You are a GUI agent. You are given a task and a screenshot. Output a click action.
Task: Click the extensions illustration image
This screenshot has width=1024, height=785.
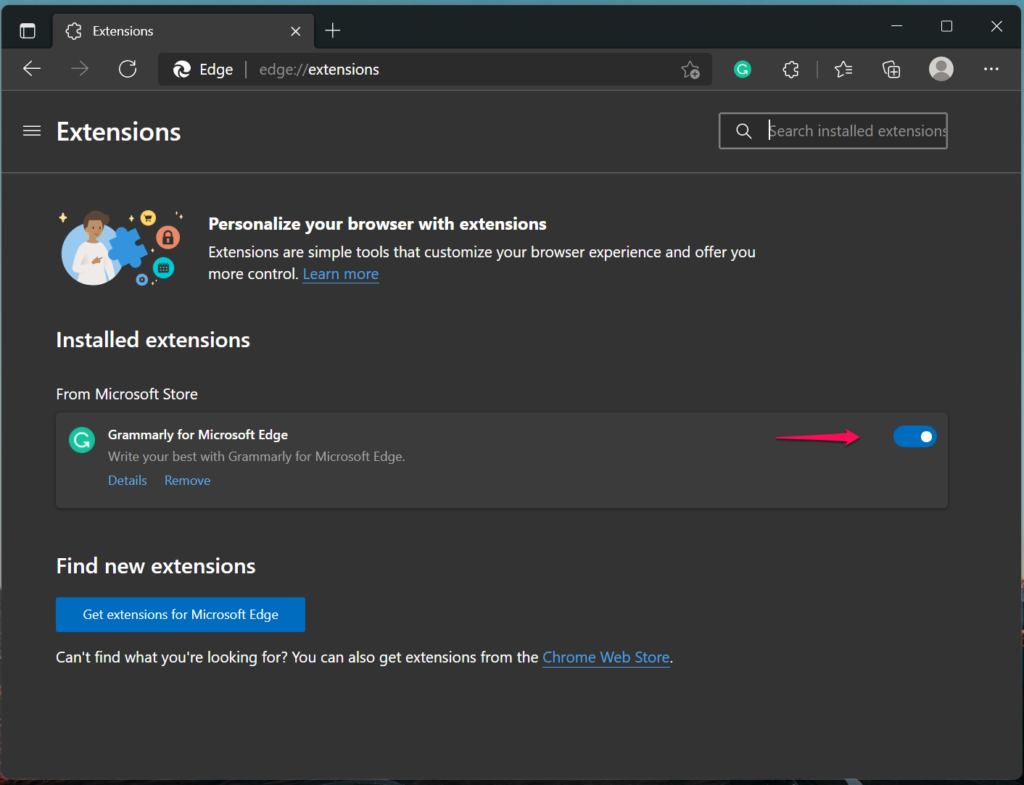[121, 248]
